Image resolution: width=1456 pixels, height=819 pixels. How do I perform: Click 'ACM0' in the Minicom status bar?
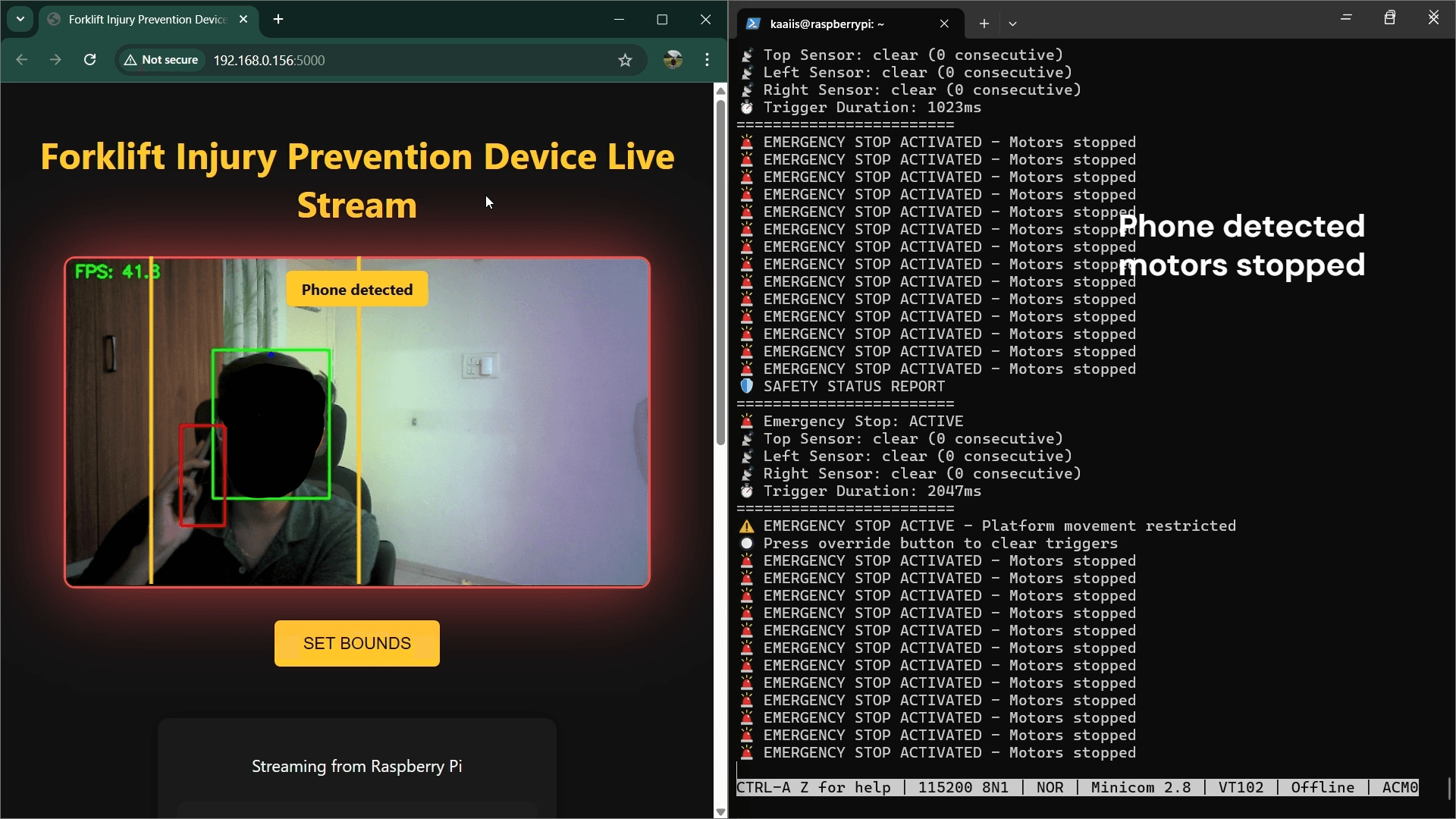[x=1400, y=788]
